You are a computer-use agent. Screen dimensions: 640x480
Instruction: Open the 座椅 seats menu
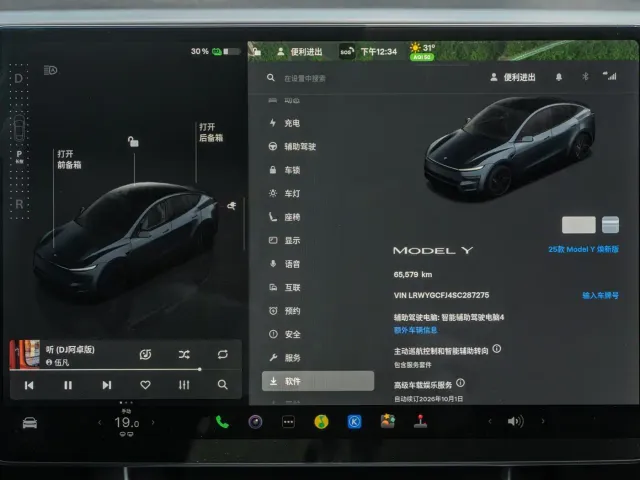tap(284, 217)
